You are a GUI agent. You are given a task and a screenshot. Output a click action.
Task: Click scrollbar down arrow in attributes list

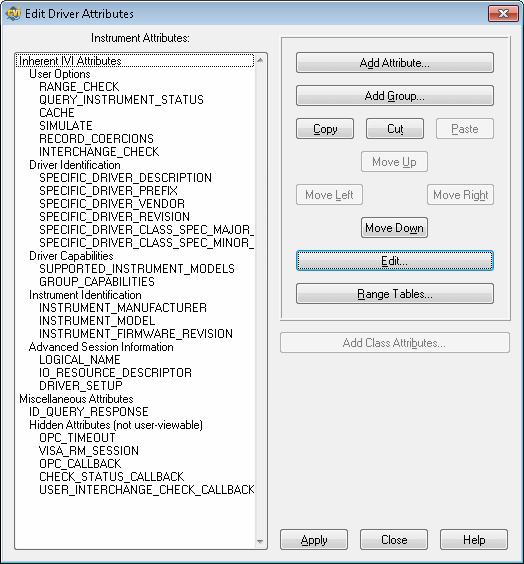[x=260, y=541]
